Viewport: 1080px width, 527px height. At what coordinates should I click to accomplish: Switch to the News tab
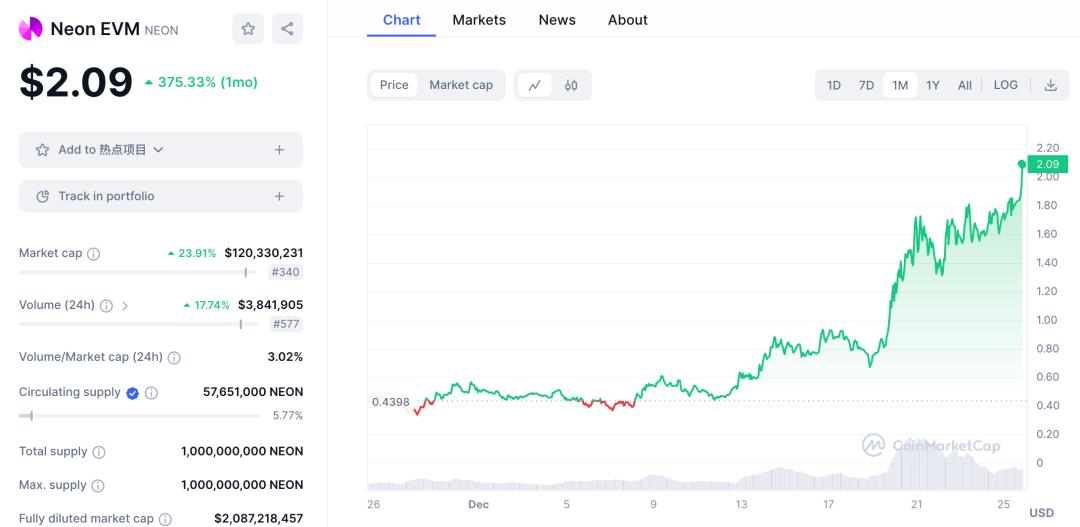557,20
